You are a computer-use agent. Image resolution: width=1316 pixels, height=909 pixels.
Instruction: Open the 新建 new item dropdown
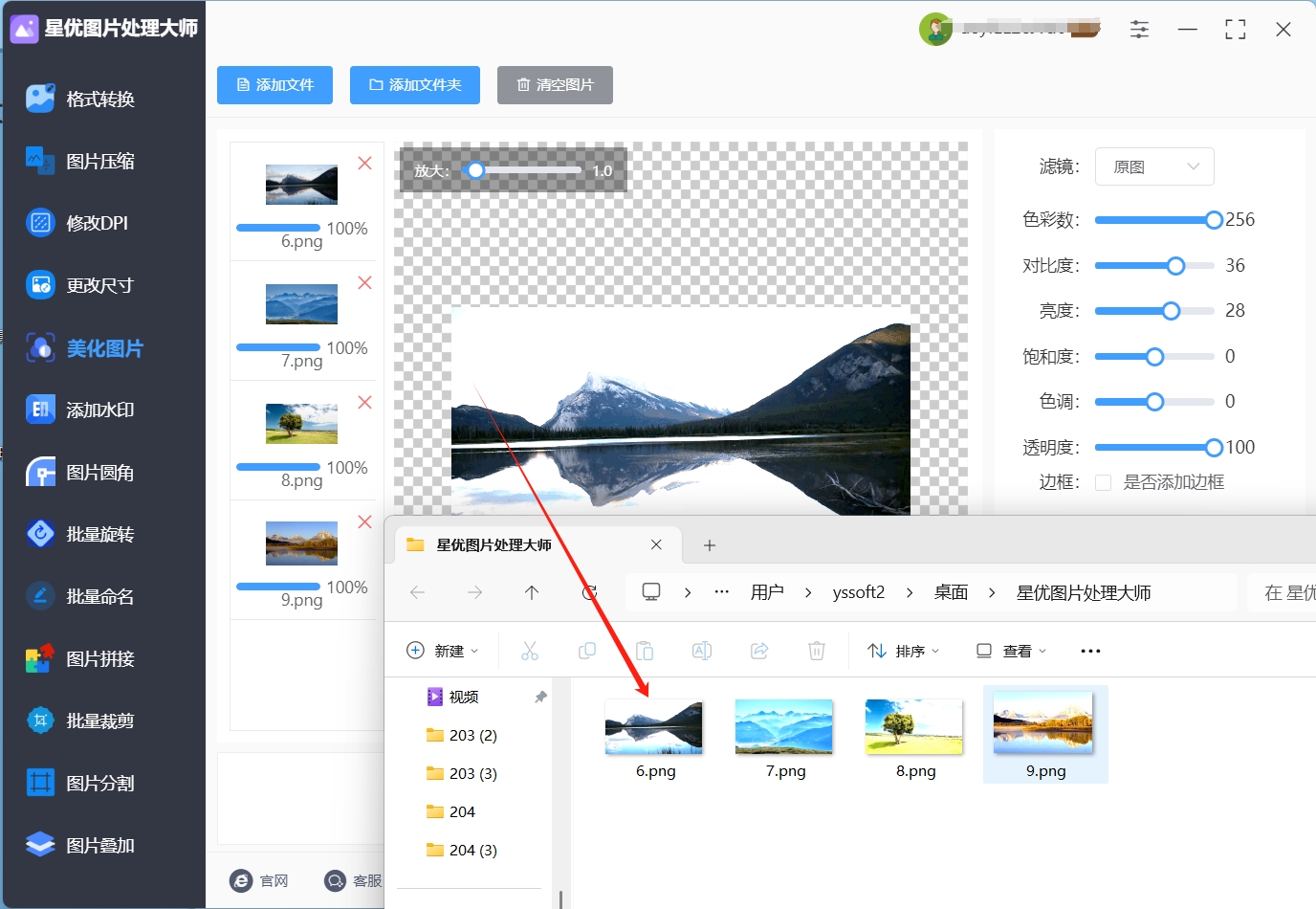click(443, 651)
